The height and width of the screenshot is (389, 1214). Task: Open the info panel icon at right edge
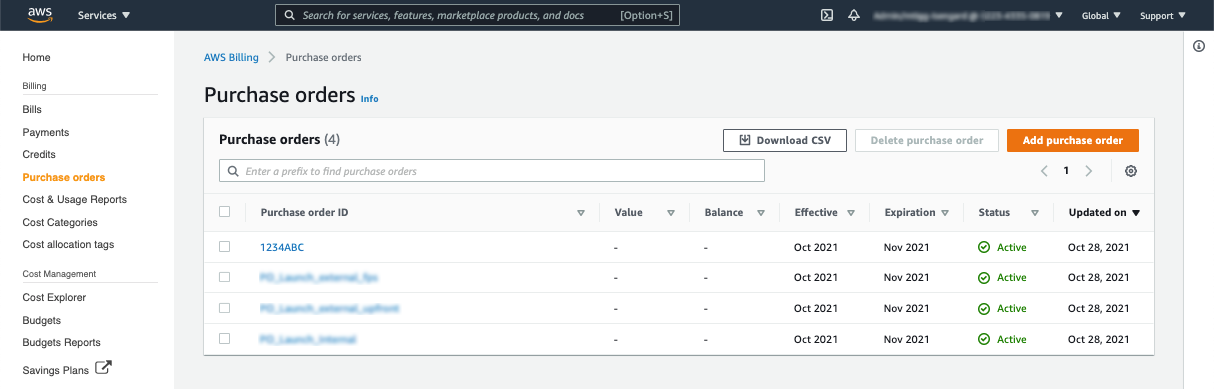[1199, 46]
